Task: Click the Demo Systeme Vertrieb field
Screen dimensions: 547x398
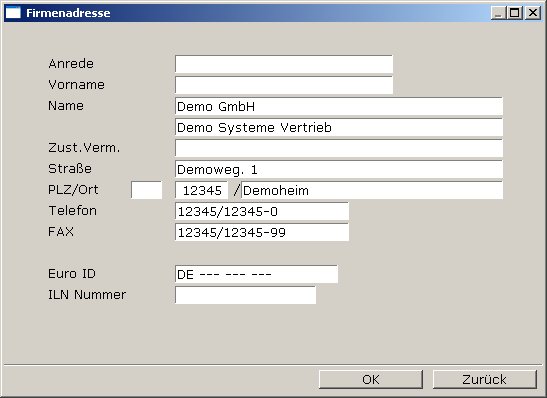Action: coord(339,127)
